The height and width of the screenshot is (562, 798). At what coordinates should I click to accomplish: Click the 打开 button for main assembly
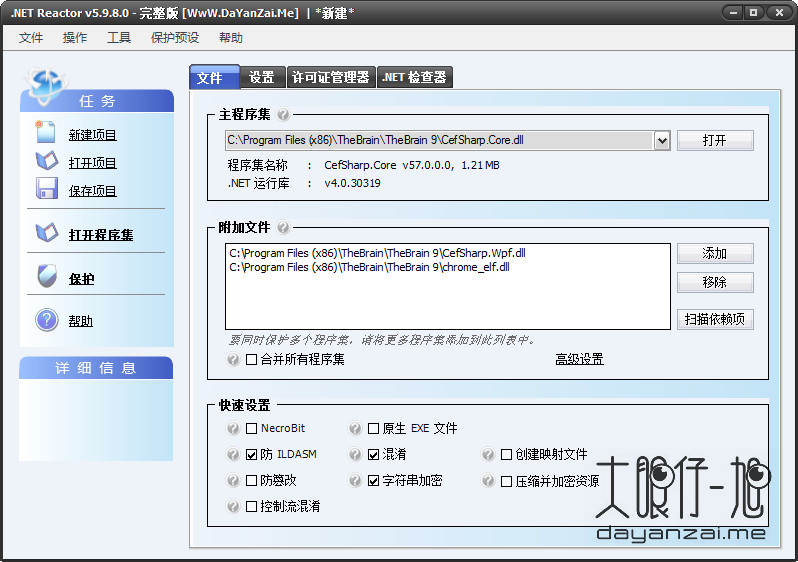point(715,140)
